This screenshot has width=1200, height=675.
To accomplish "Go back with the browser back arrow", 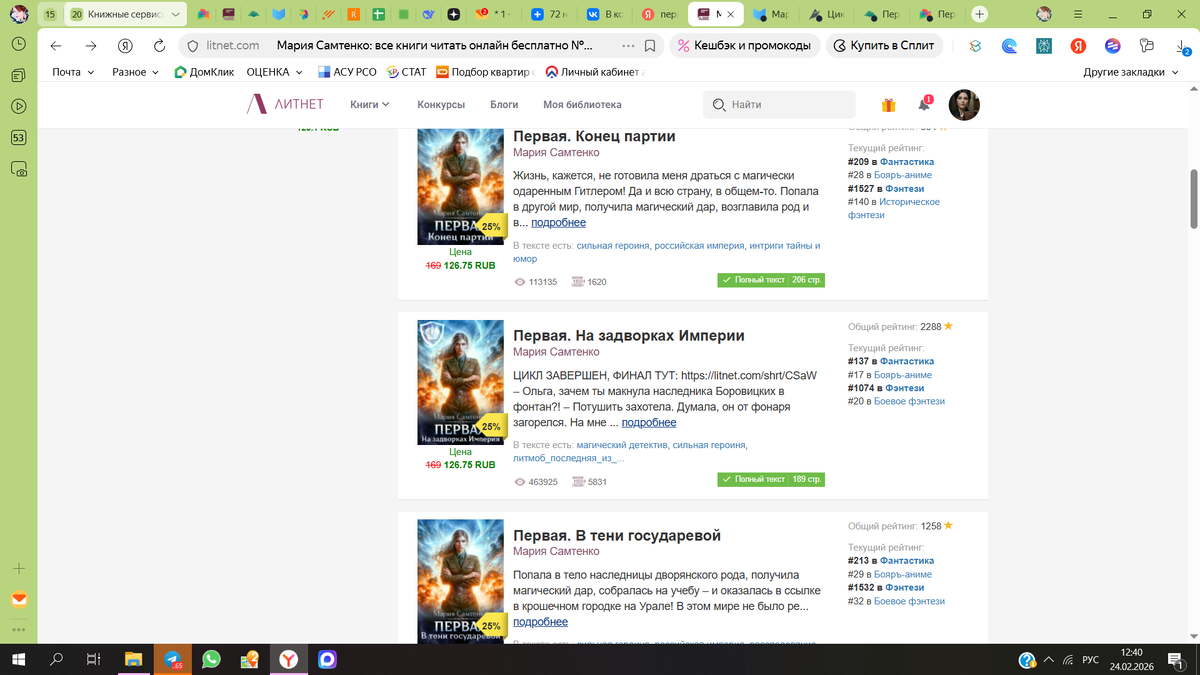I will (56, 46).
